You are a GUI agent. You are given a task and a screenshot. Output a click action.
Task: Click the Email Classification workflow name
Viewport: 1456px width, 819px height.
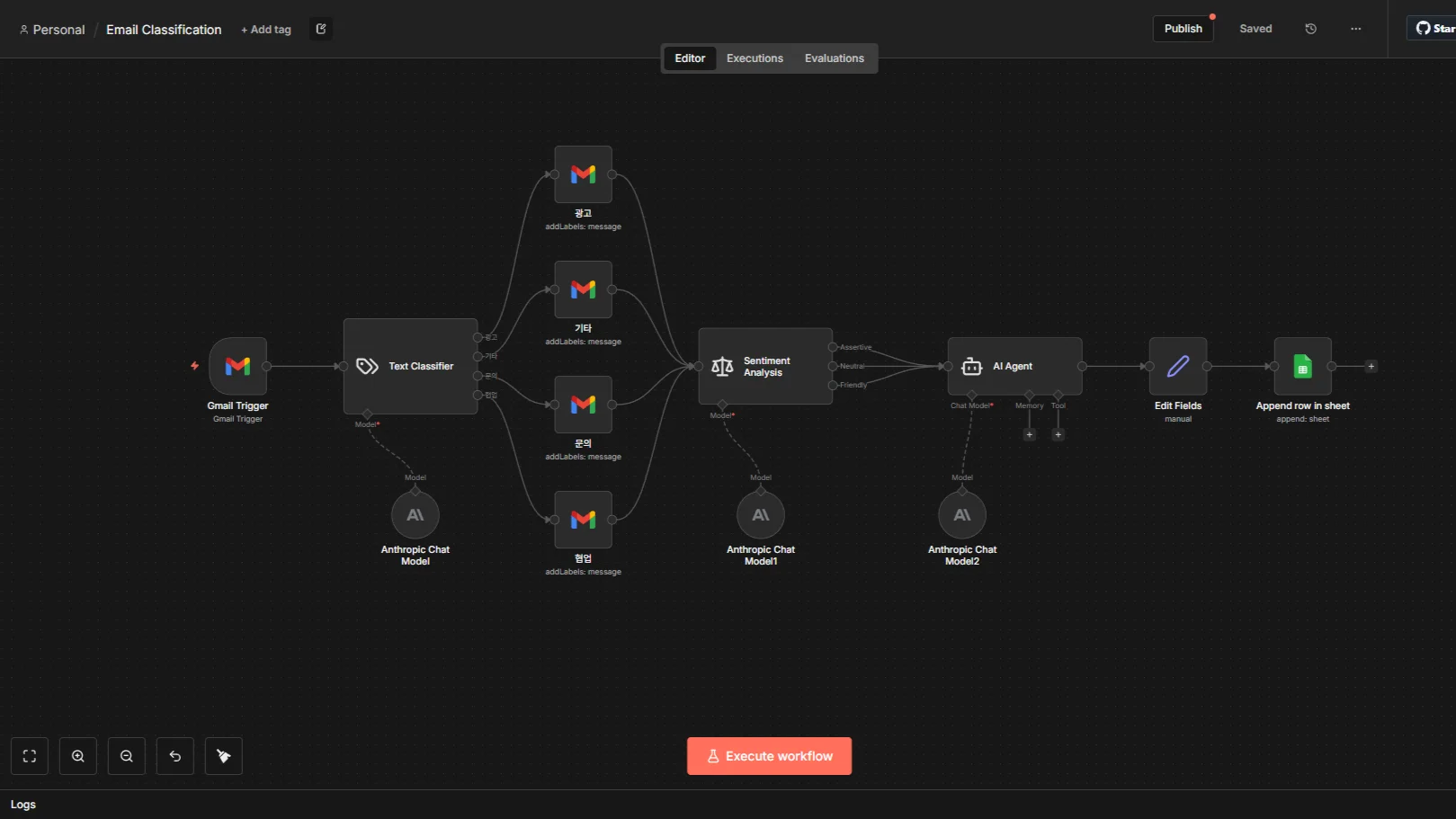pos(164,30)
